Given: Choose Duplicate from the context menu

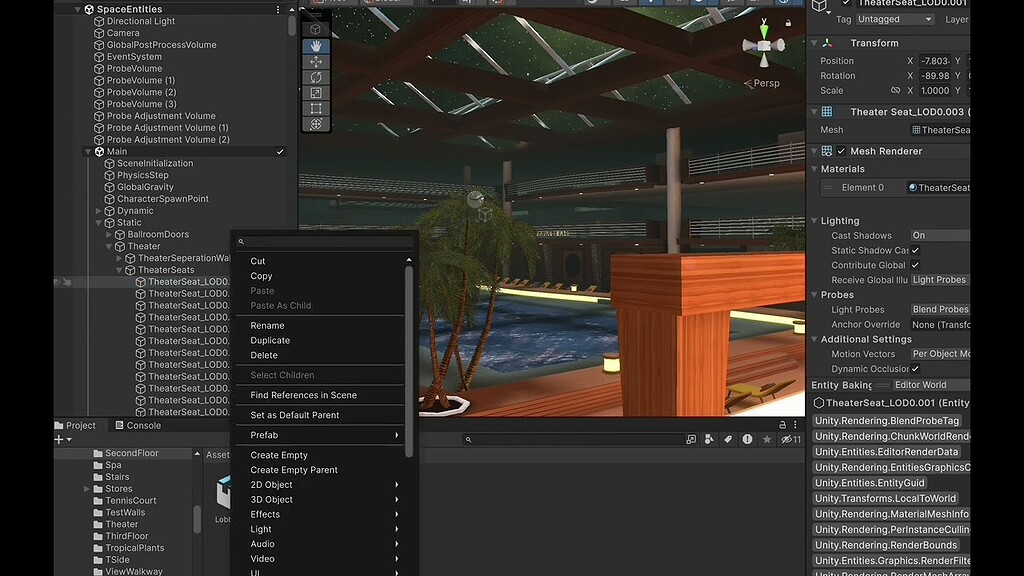Looking at the screenshot, I should [x=271, y=340].
